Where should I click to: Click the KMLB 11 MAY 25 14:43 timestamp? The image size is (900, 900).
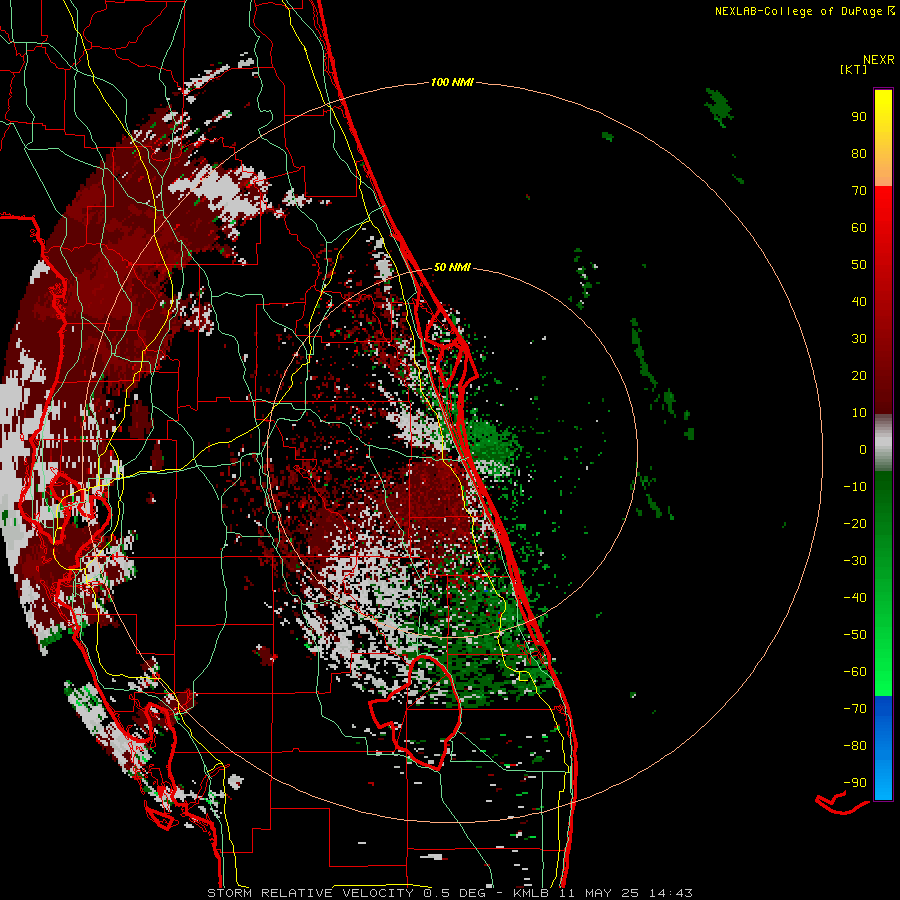[x=603, y=893]
